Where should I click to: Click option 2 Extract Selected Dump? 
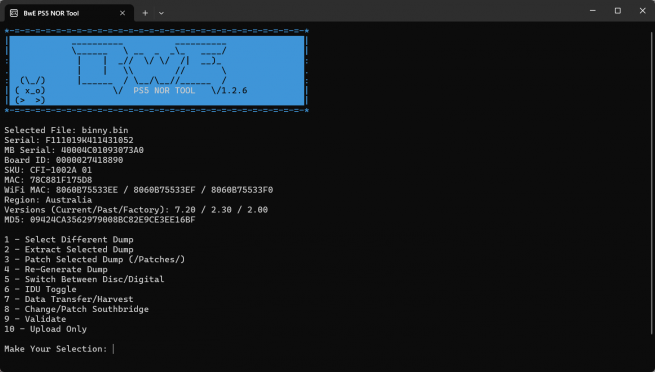tap(69, 249)
